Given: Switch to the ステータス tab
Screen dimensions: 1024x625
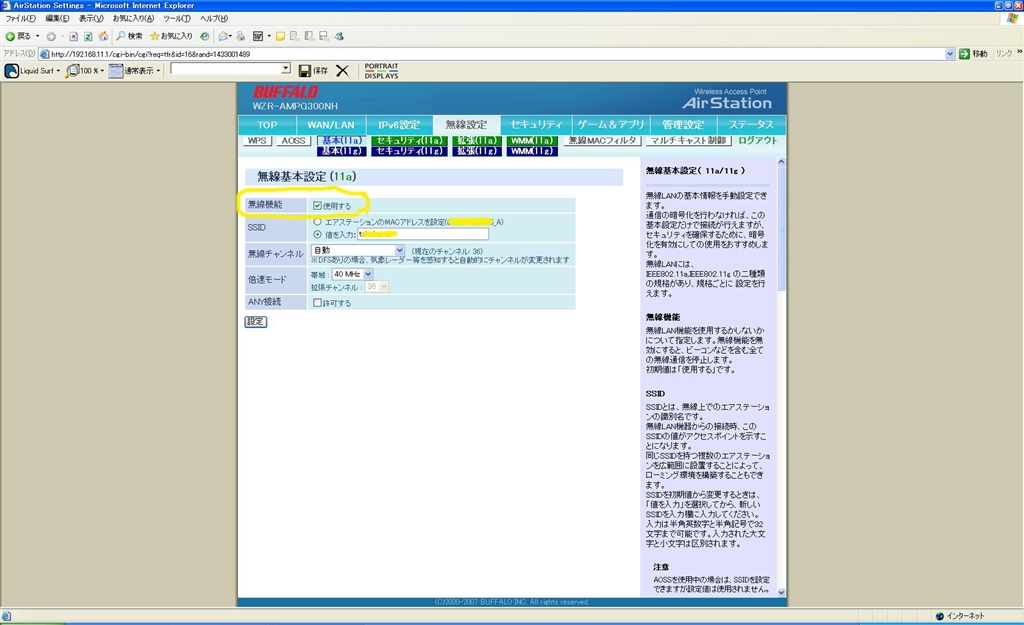Looking at the screenshot, I should (x=751, y=125).
